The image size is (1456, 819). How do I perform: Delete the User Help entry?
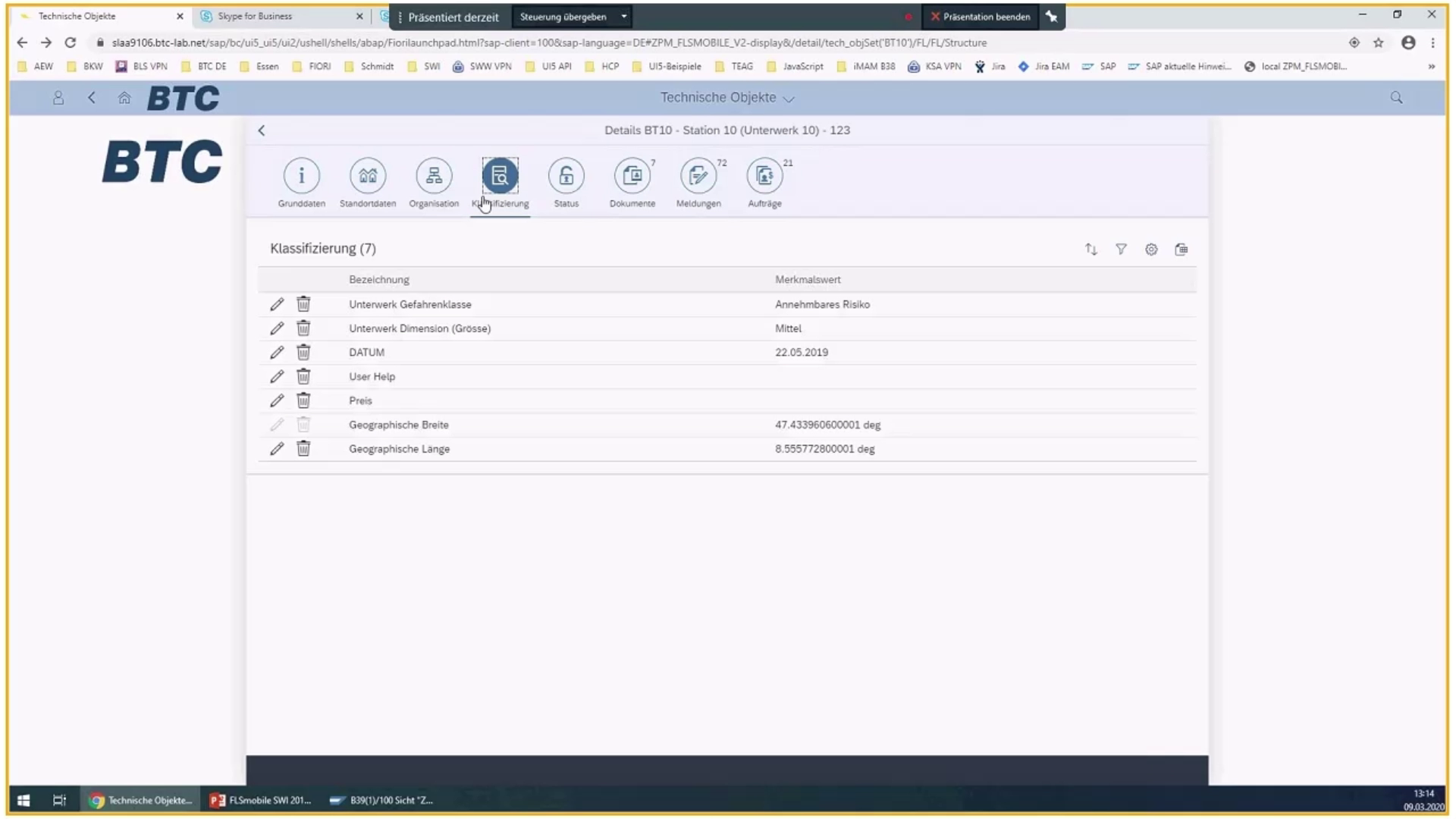point(303,376)
